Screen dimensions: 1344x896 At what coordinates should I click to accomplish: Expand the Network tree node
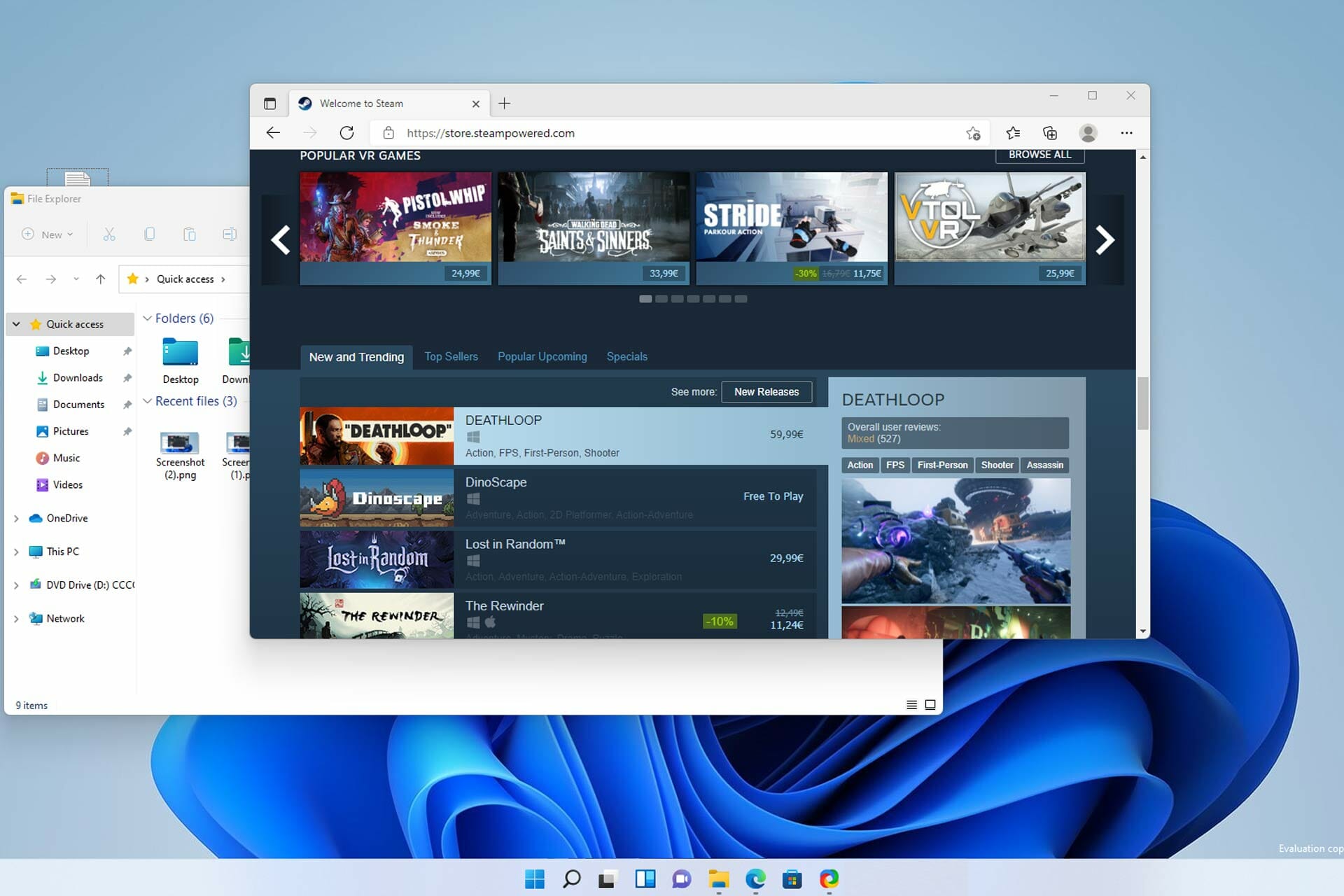tap(16, 619)
